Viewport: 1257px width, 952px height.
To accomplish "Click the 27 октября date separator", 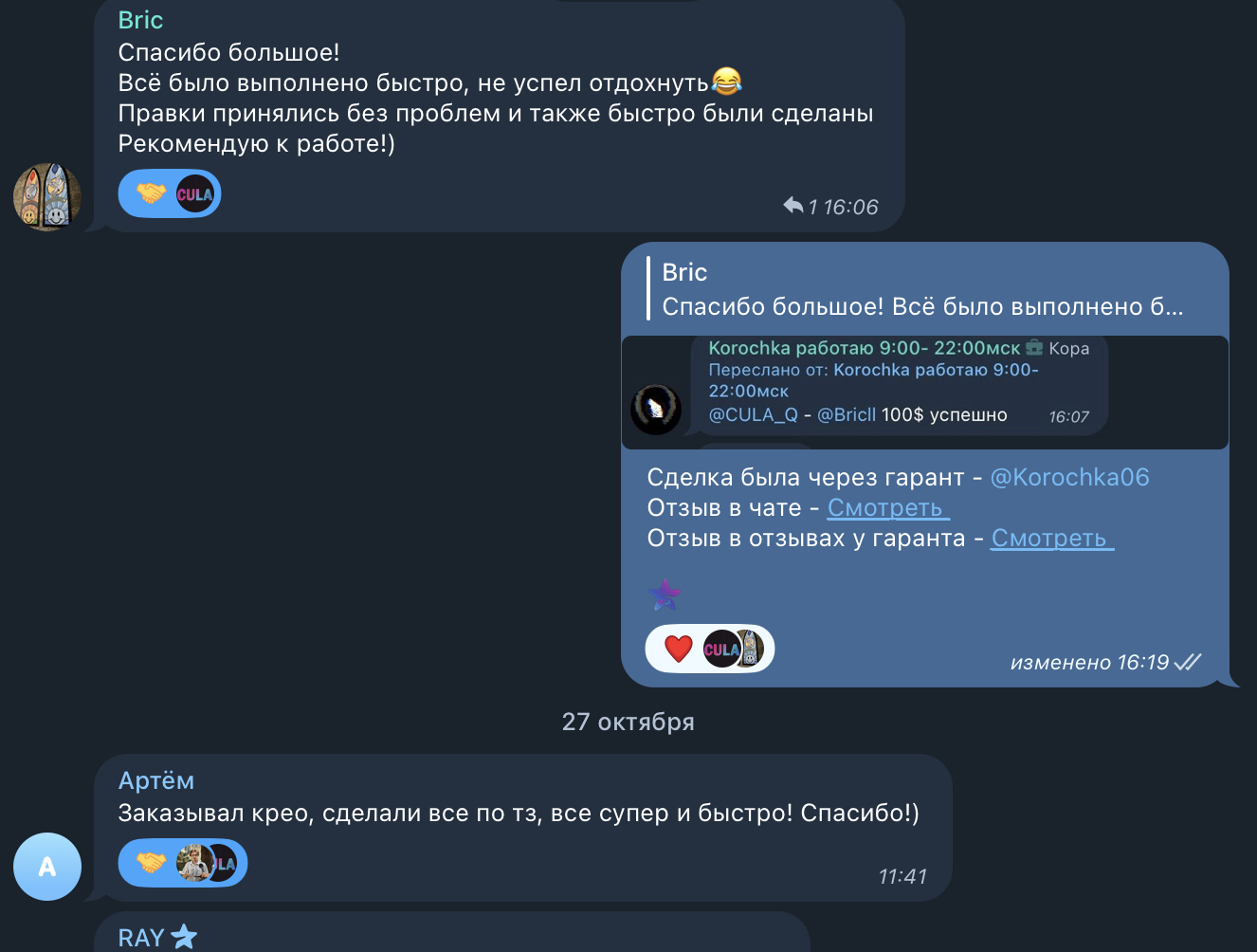I will (628, 722).
